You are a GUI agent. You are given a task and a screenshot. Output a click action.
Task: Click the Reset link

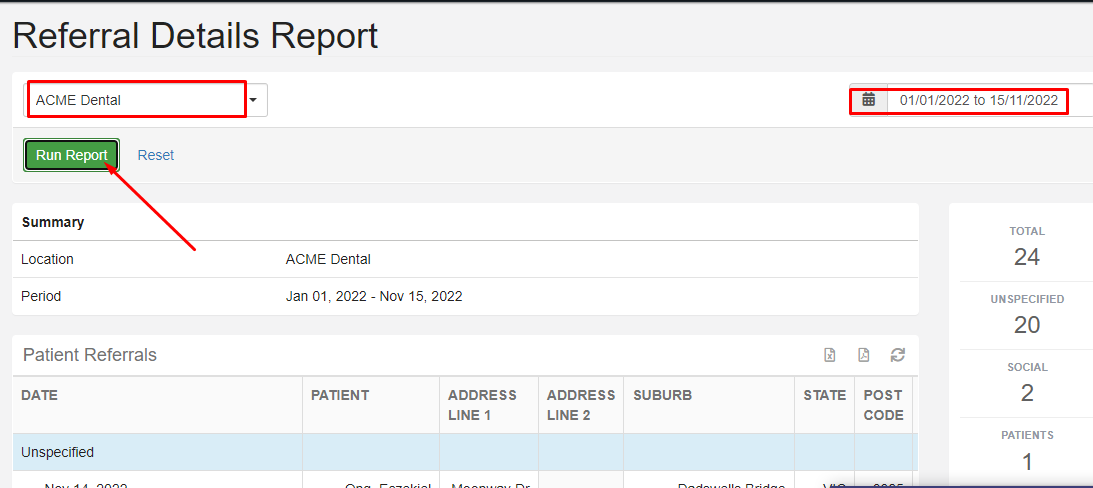155,155
